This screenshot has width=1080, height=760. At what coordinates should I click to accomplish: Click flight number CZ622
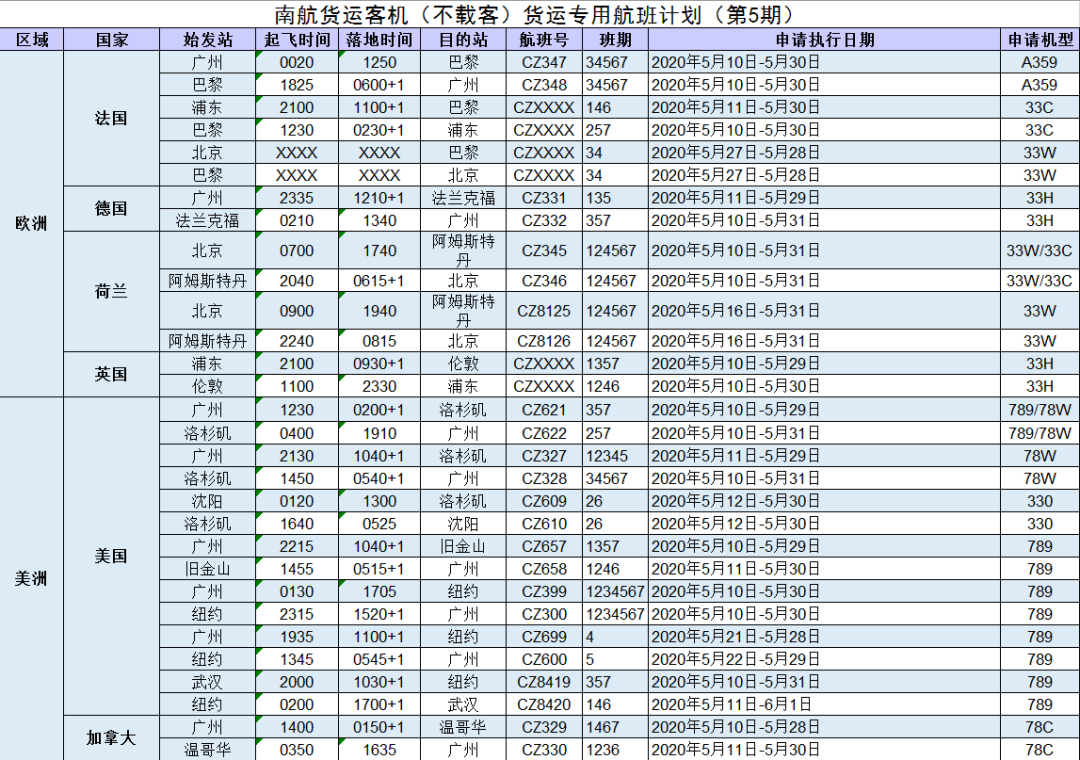click(544, 433)
